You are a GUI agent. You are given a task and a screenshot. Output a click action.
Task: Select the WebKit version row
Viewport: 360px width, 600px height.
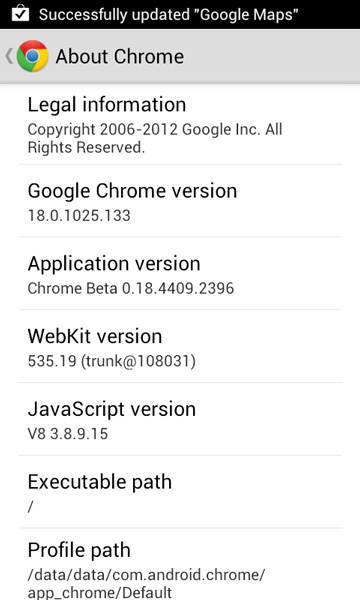click(x=180, y=347)
